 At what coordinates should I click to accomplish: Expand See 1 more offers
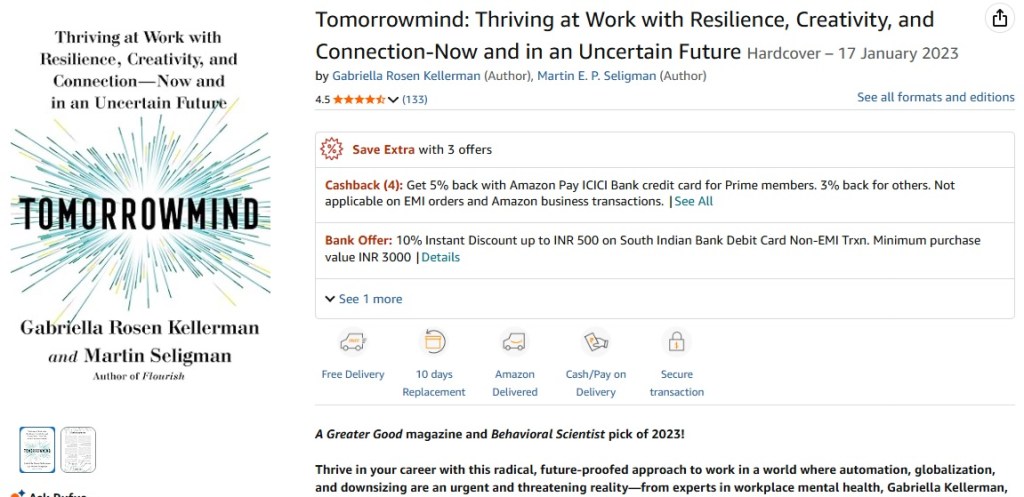tap(364, 299)
